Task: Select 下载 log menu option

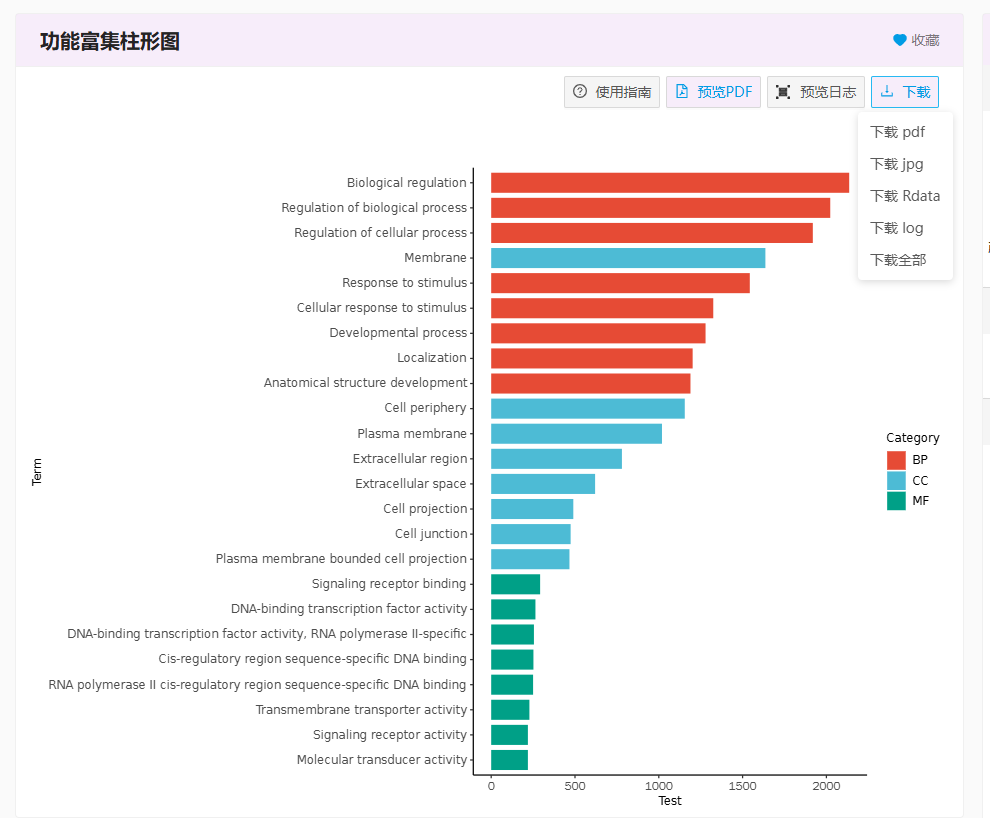Action: coord(896,228)
